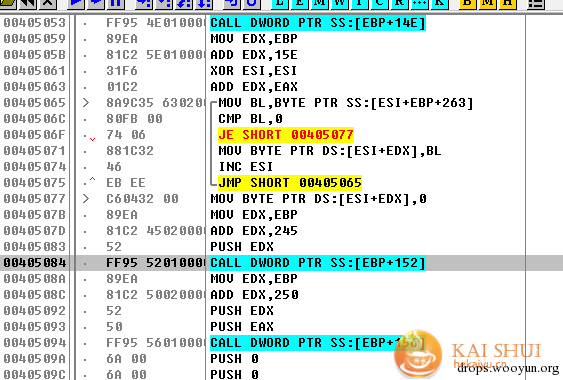563x380 pixels.
Task: Click hex bytes 01C2
Action: (122, 87)
